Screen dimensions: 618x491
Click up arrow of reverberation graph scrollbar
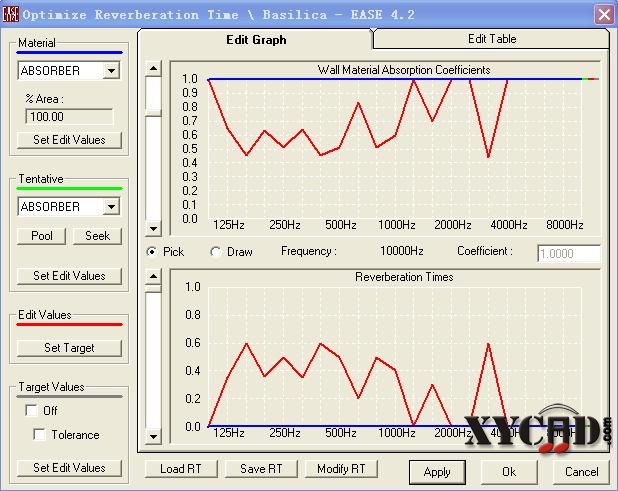153,276
